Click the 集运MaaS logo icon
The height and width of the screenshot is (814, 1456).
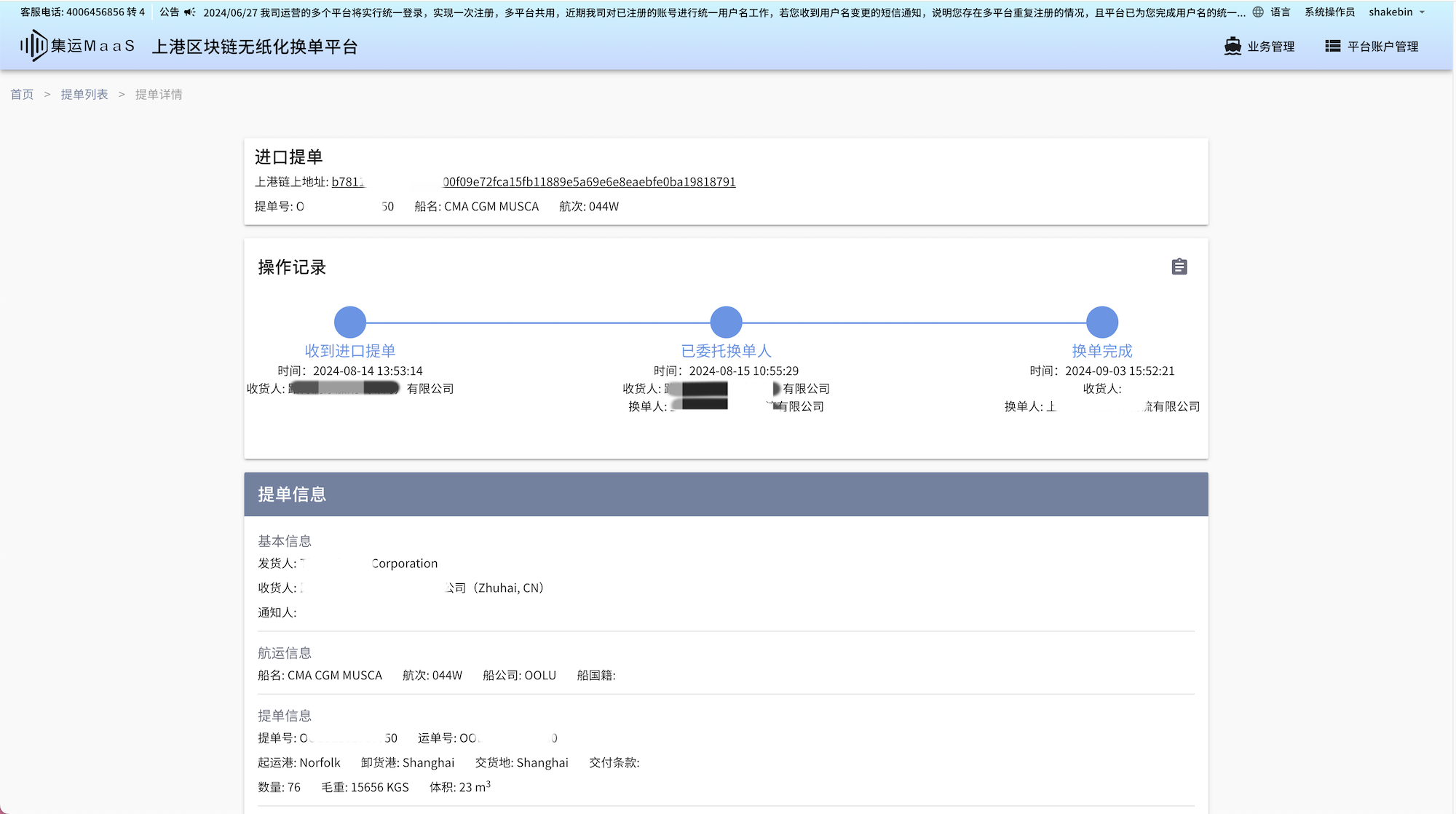pos(33,46)
